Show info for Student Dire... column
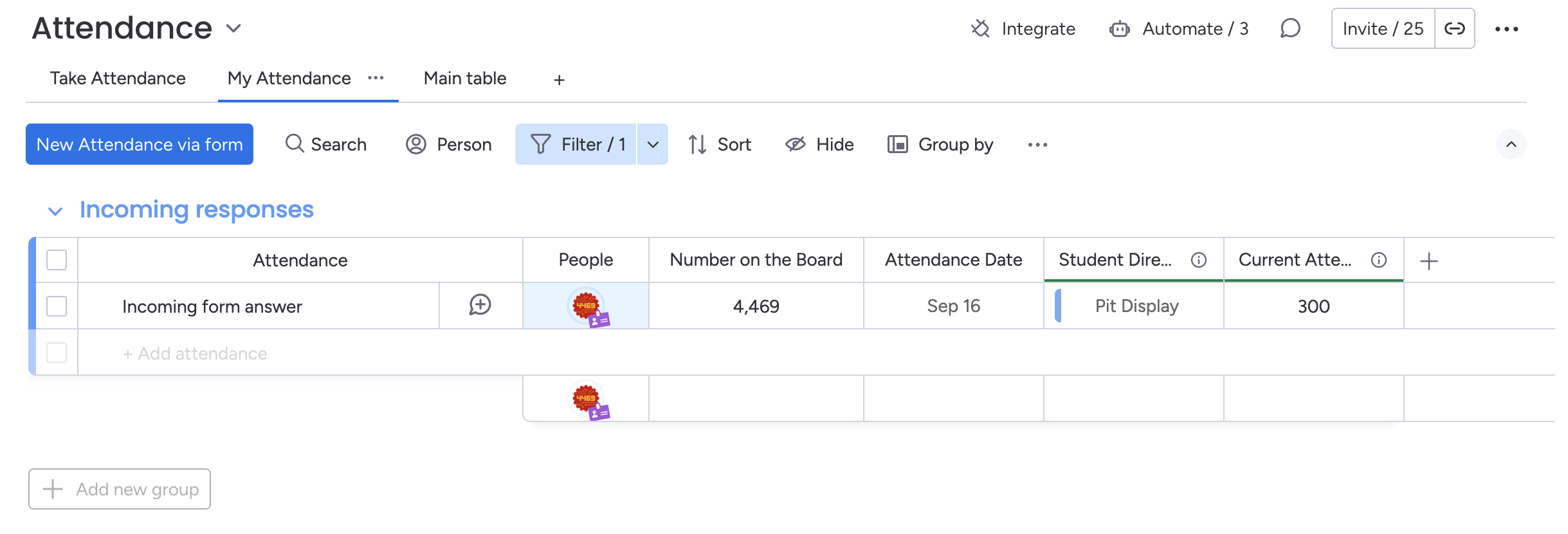Viewport: 1568px width, 534px height. click(x=1198, y=260)
